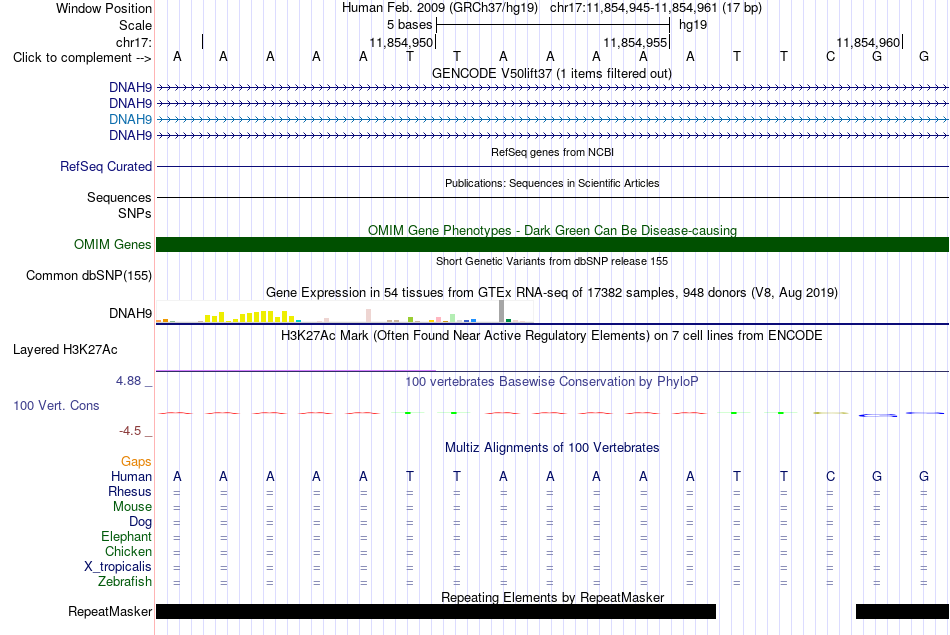The image size is (950, 635).
Task: Open the RefSeq Curated track label
Action: click(106, 166)
